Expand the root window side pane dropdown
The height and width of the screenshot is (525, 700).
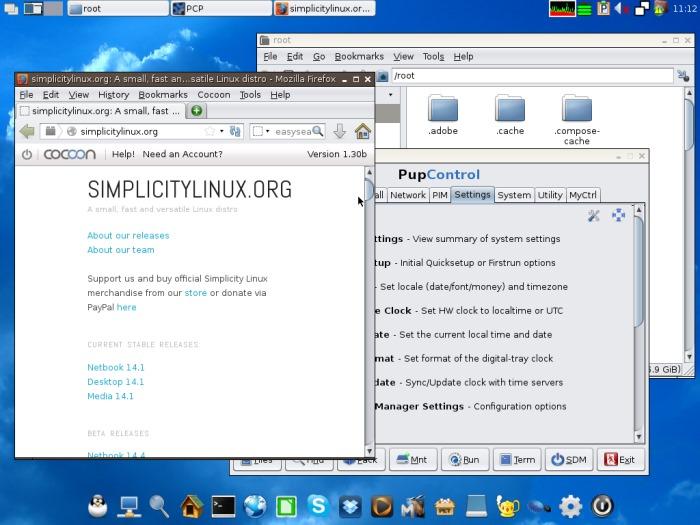pyautogui.click(x=391, y=95)
